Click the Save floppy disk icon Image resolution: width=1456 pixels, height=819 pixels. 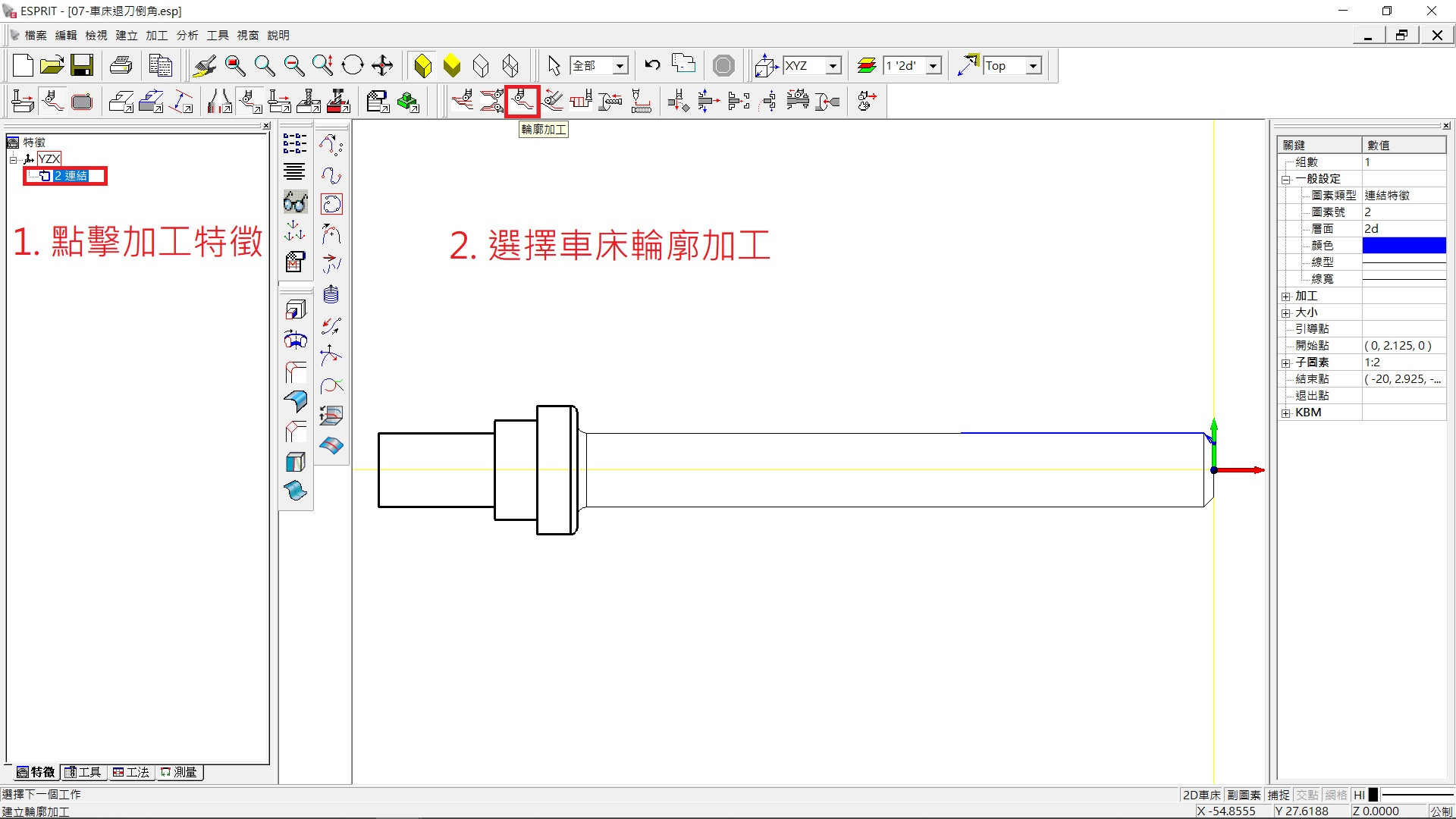(x=82, y=66)
